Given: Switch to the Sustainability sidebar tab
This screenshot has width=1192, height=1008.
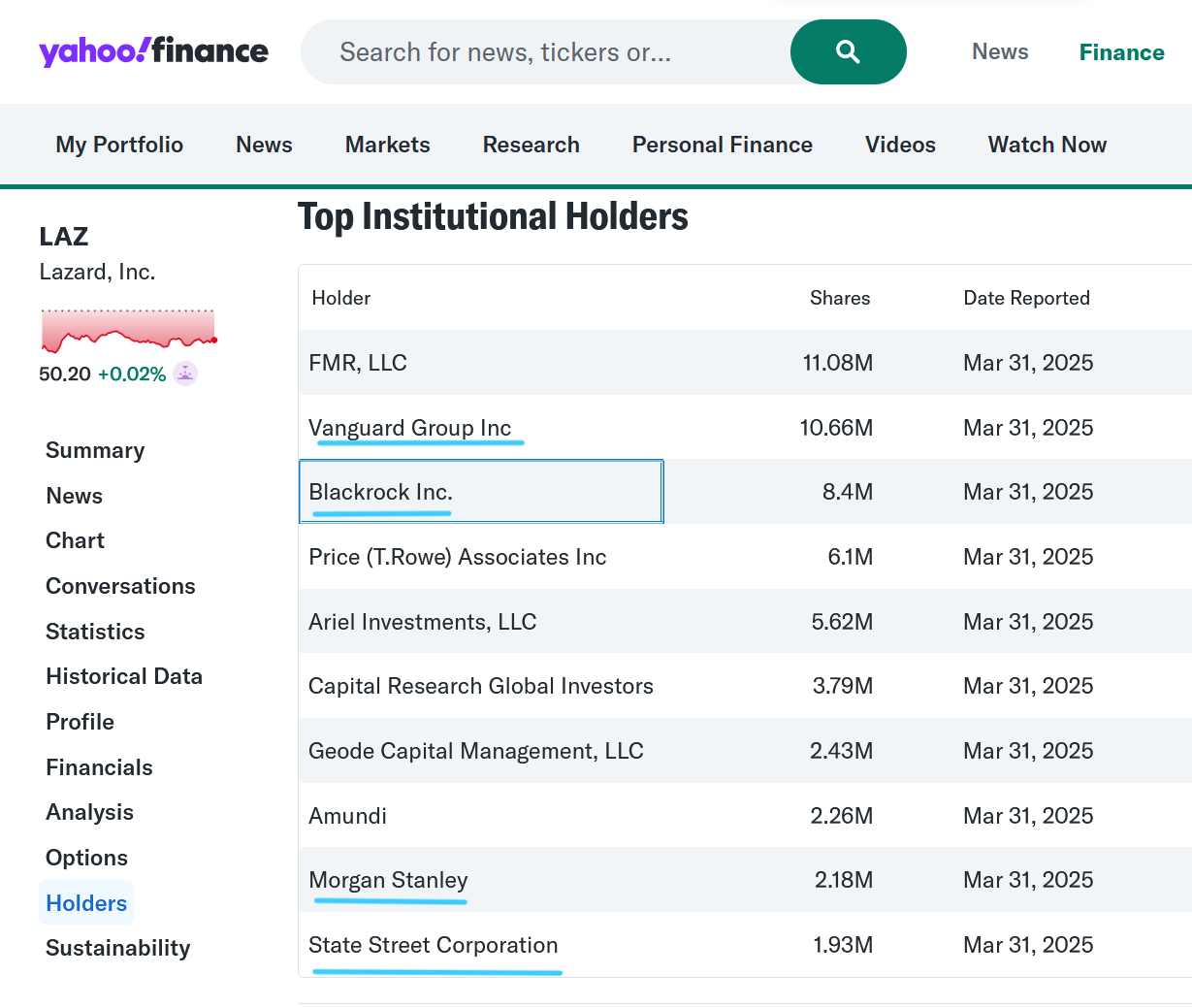Looking at the screenshot, I should pyautogui.click(x=117, y=948).
